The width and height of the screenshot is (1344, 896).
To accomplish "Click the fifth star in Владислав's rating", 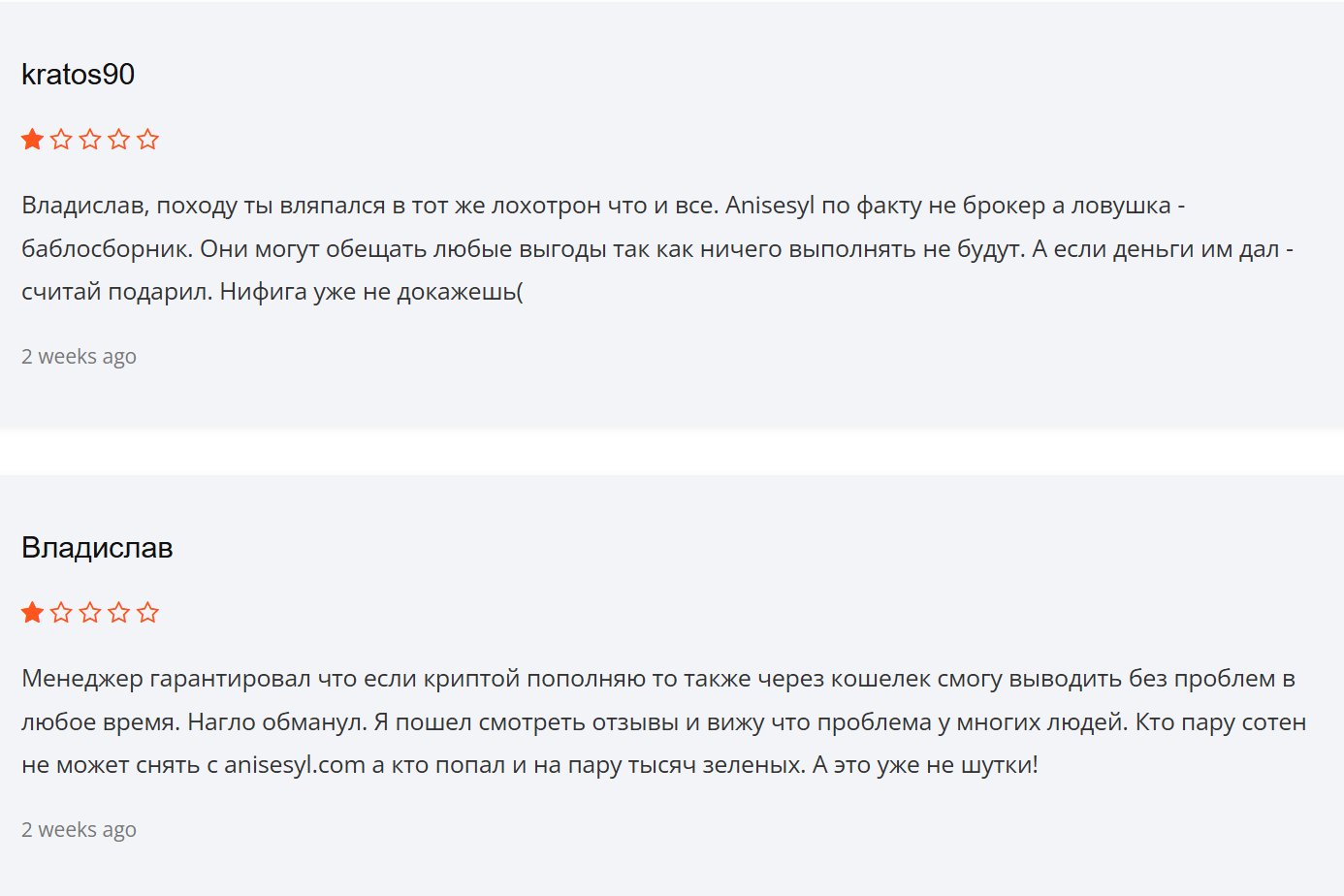I will point(147,612).
